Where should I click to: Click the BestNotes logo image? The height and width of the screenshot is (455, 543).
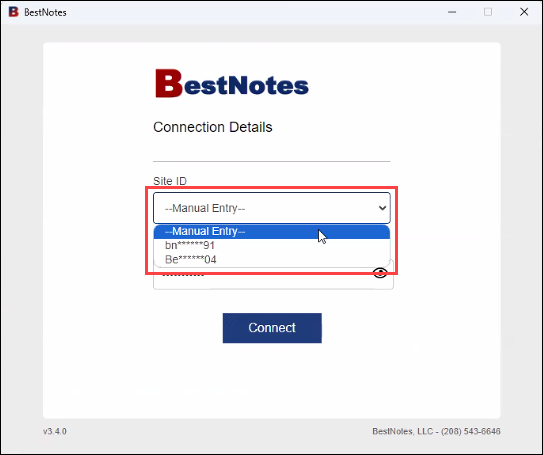[x=232, y=83]
